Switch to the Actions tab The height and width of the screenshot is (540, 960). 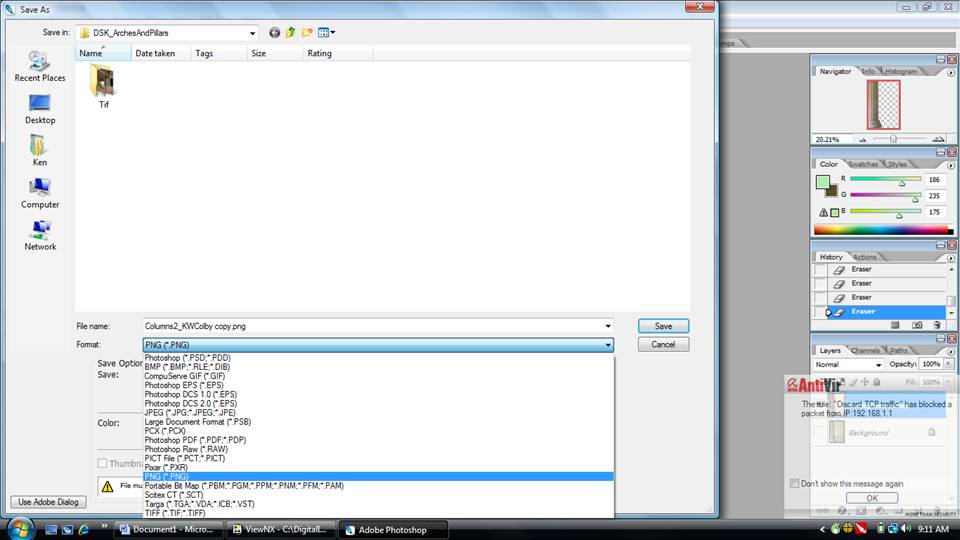pyautogui.click(x=864, y=257)
